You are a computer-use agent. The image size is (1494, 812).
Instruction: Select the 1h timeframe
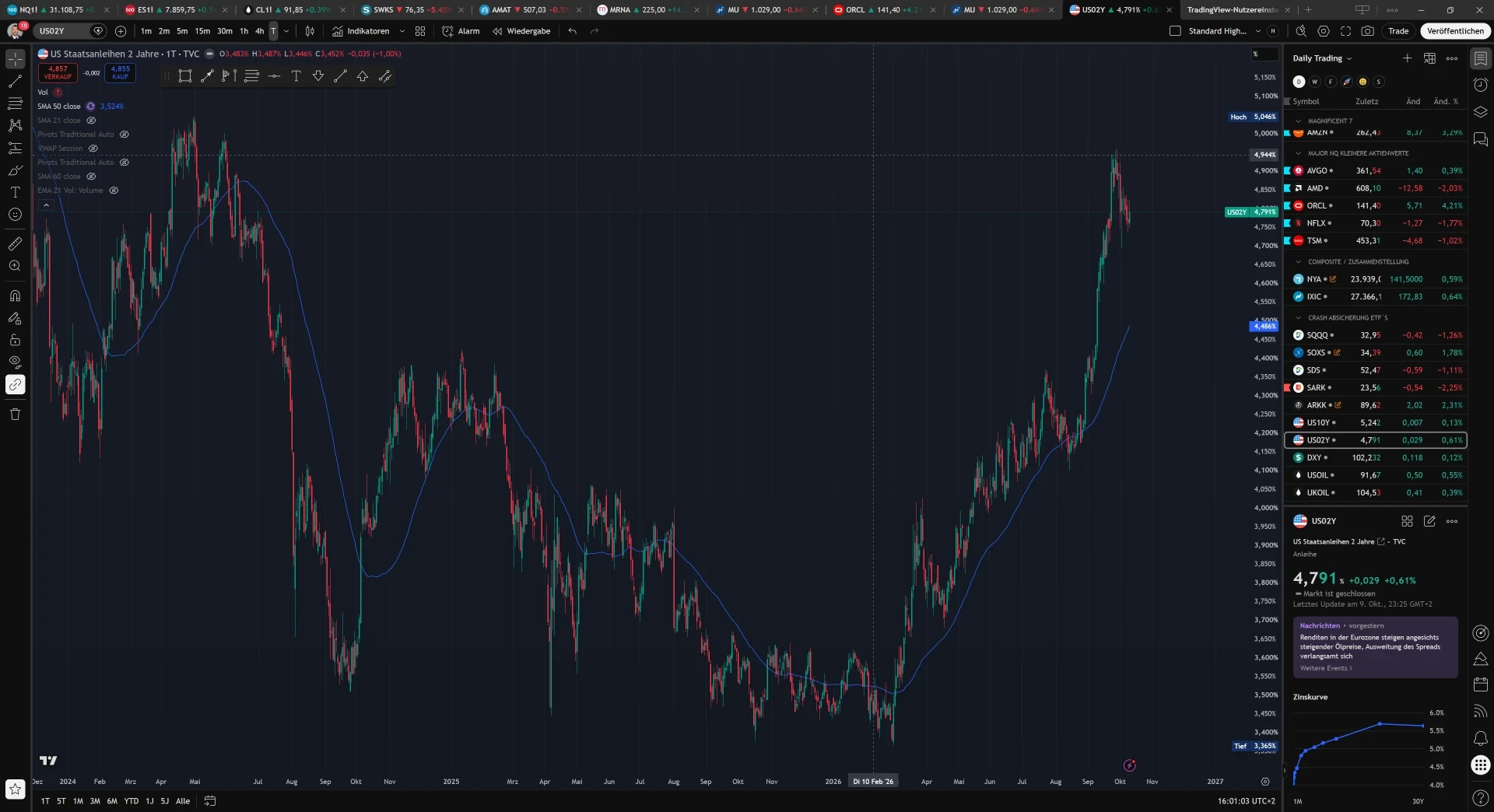tap(244, 31)
